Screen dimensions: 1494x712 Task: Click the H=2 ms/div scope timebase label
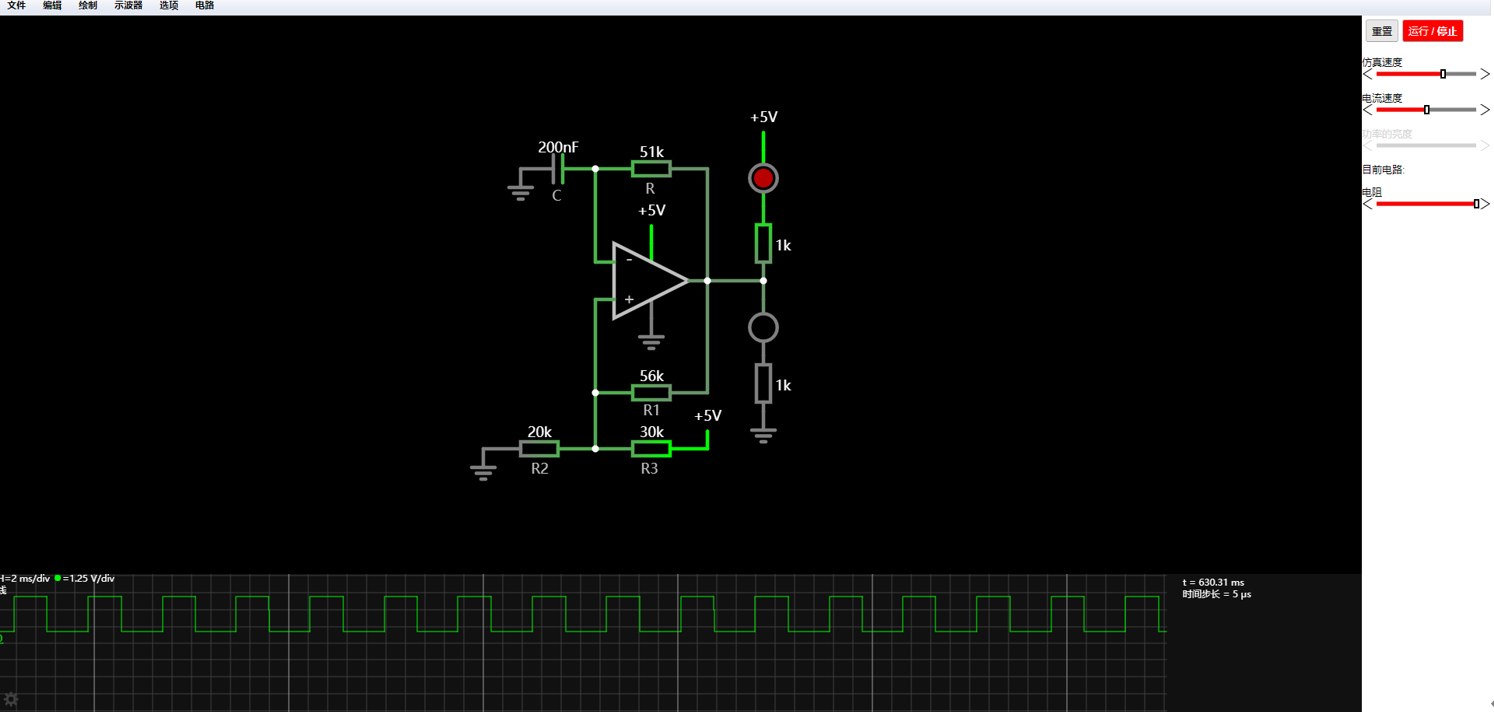25,578
